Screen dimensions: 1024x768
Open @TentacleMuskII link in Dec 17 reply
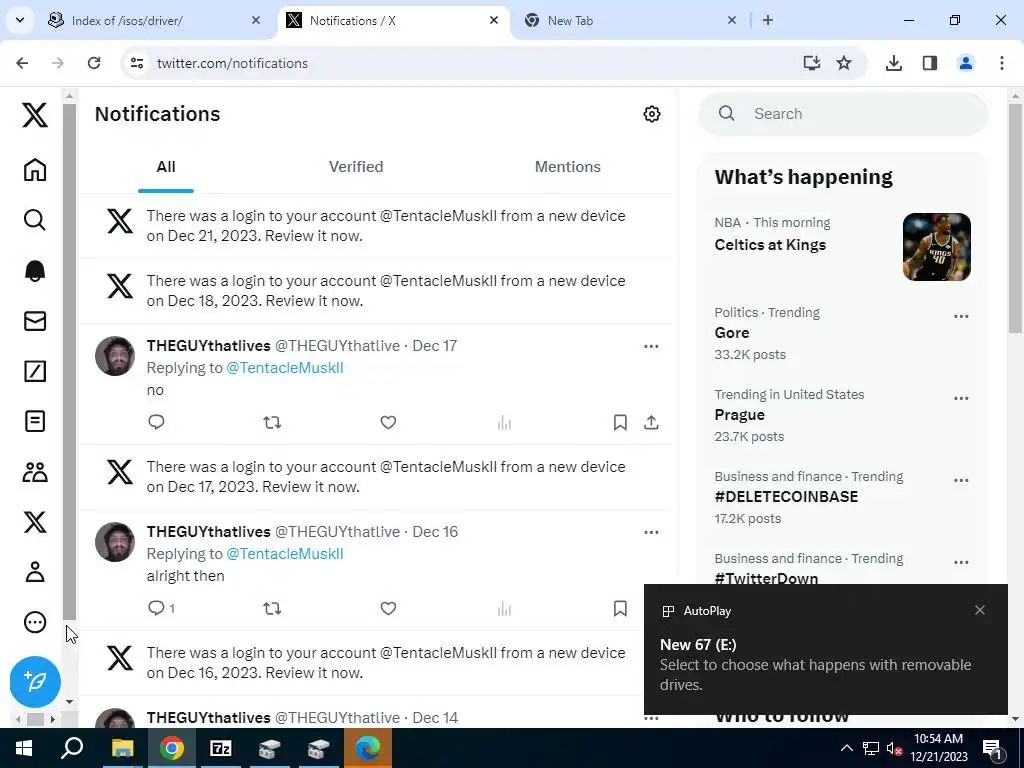pyautogui.click(x=285, y=368)
